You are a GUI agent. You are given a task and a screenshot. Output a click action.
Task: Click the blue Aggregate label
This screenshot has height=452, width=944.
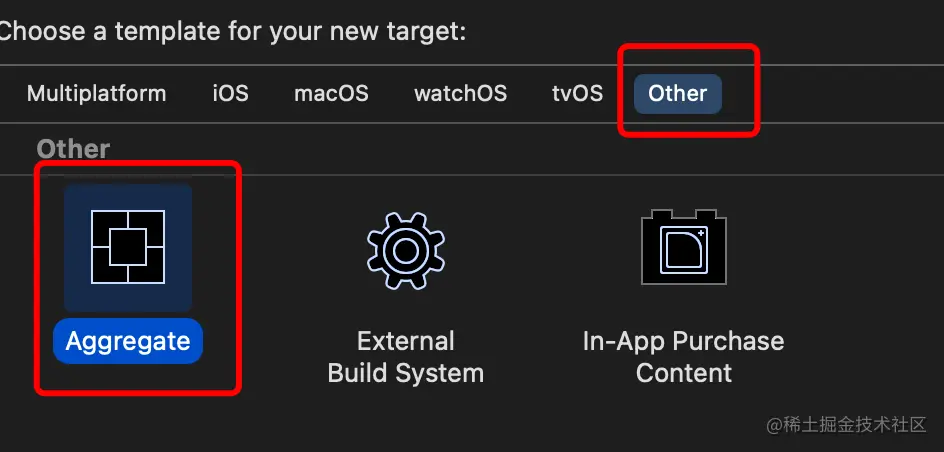point(128,341)
